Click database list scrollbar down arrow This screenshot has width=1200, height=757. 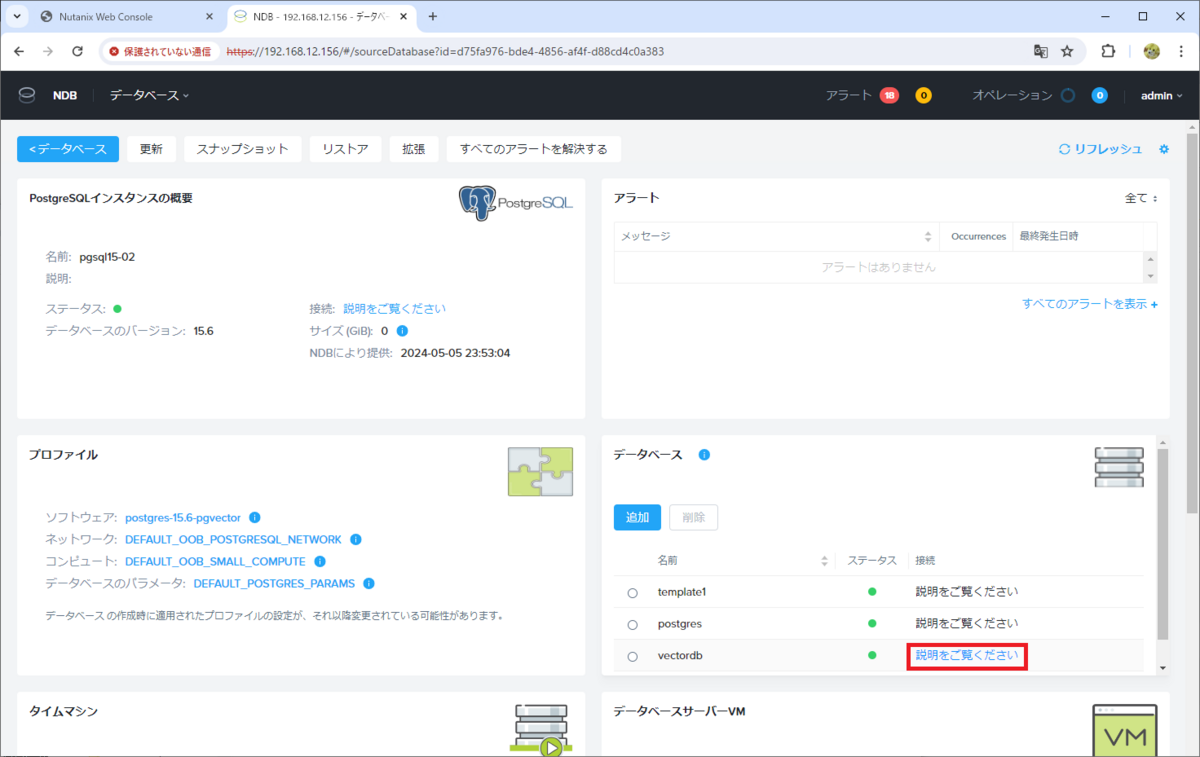[1163, 667]
